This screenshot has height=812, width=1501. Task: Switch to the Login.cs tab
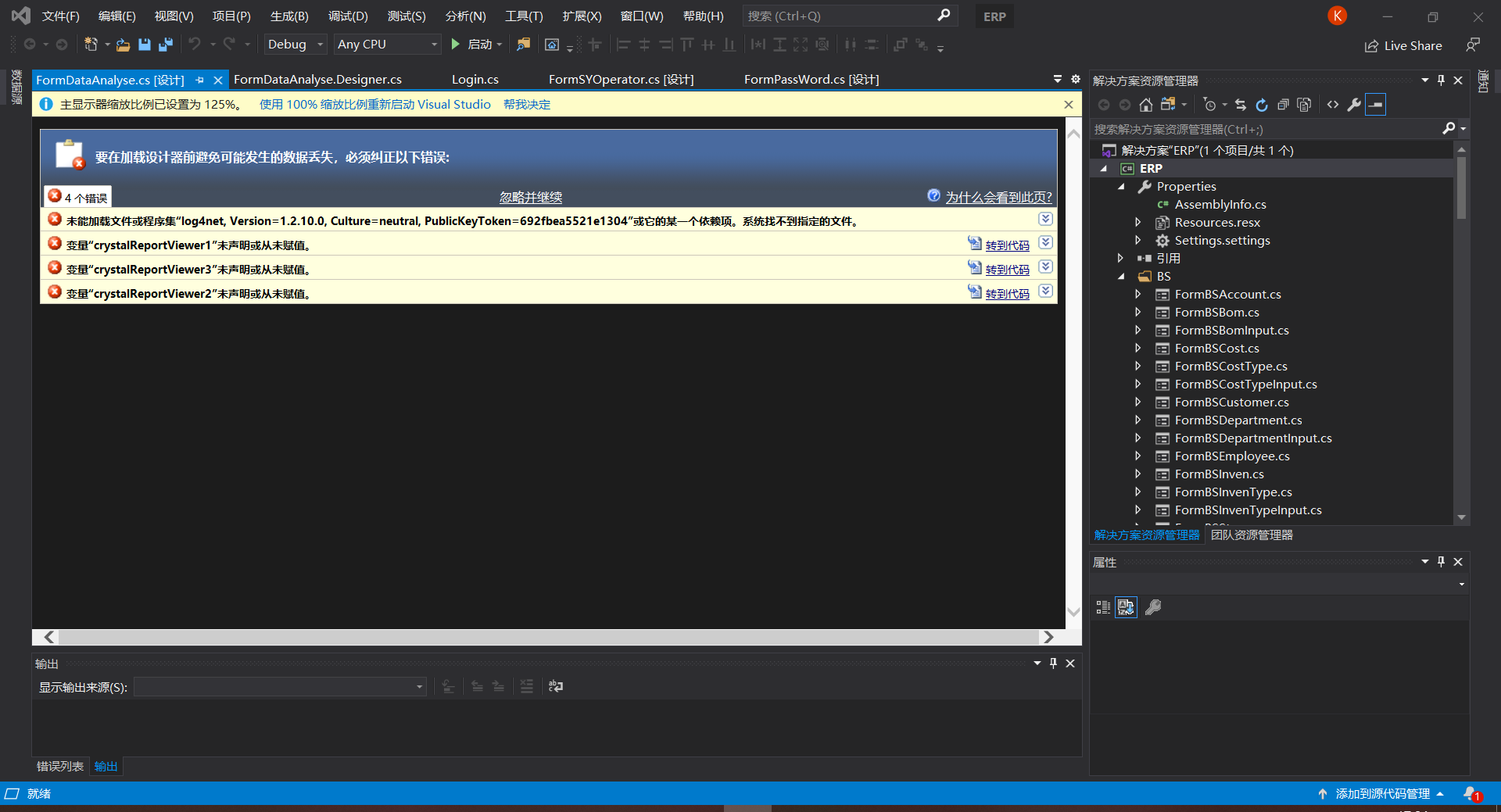coord(475,80)
